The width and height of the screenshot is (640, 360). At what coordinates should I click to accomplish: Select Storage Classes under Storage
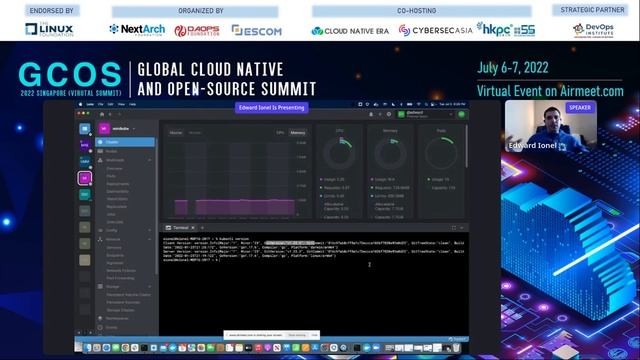[x=120, y=310]
